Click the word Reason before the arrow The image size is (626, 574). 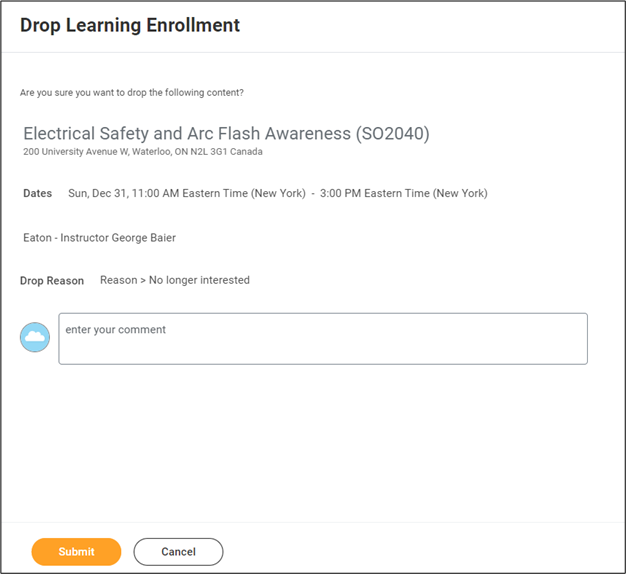pos(118,280)
